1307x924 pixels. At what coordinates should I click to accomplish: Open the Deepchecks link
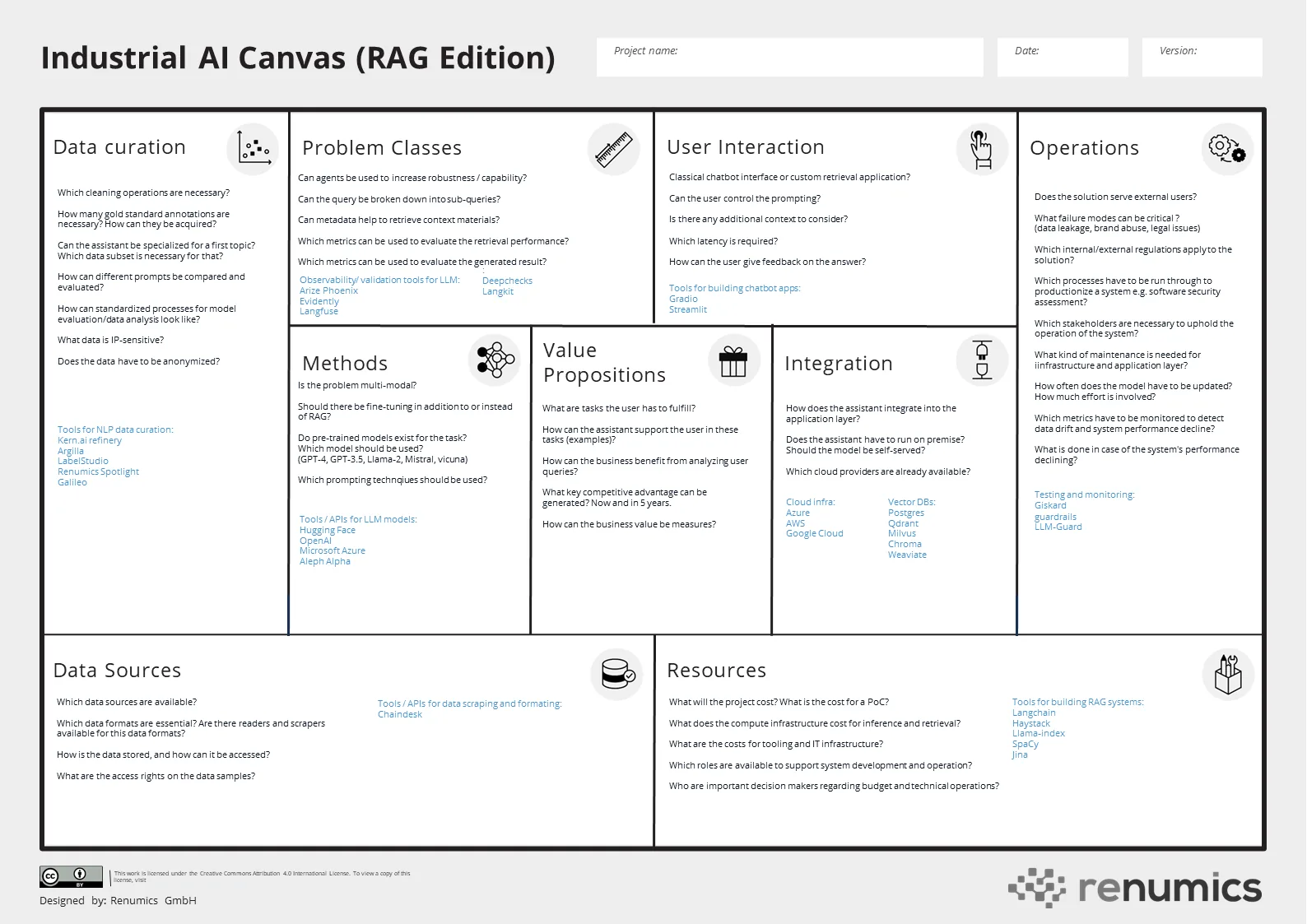click(507, 281)
